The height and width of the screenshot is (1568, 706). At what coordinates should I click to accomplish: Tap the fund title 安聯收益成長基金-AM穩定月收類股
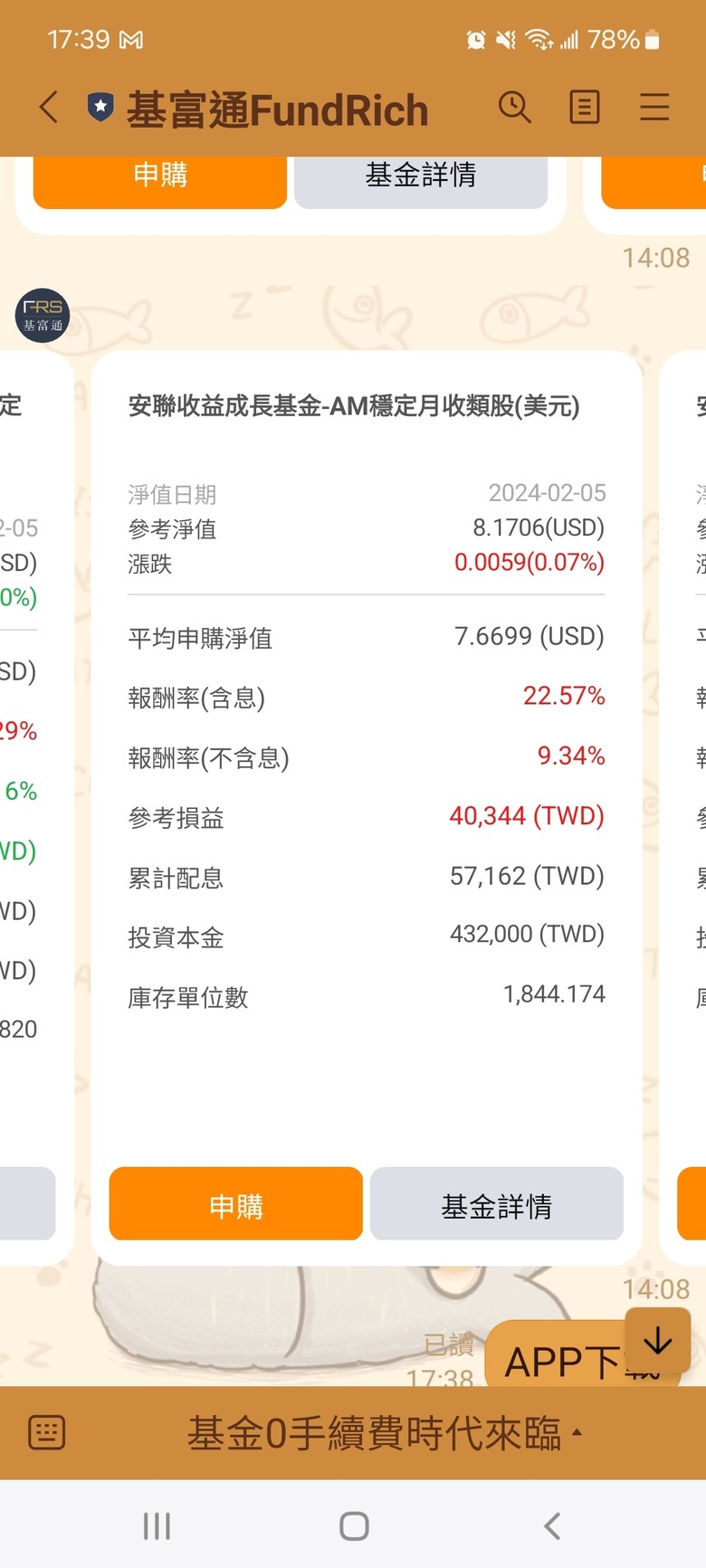354,406
